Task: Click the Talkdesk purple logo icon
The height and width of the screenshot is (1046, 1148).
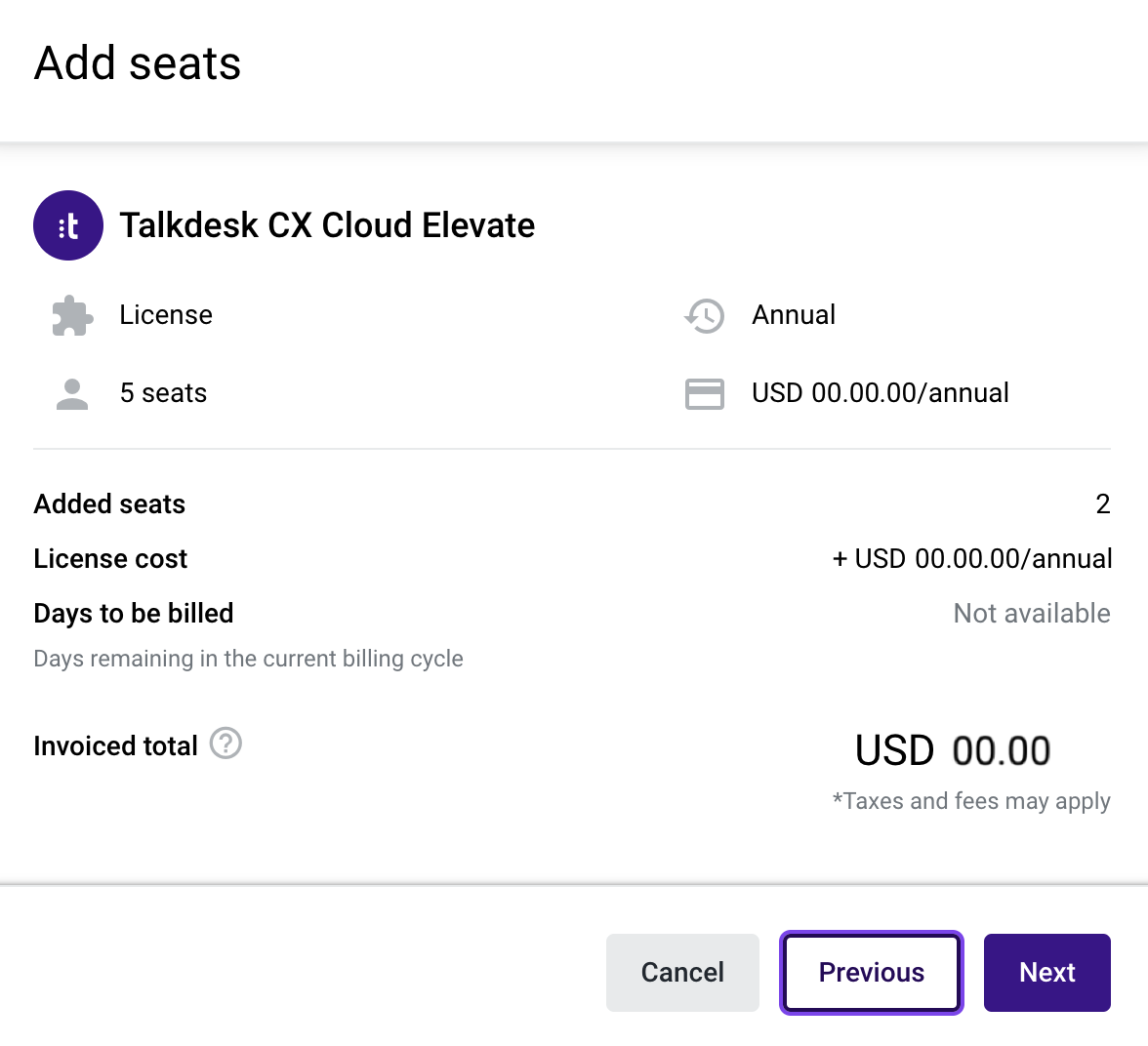Action: pos(68,225)
